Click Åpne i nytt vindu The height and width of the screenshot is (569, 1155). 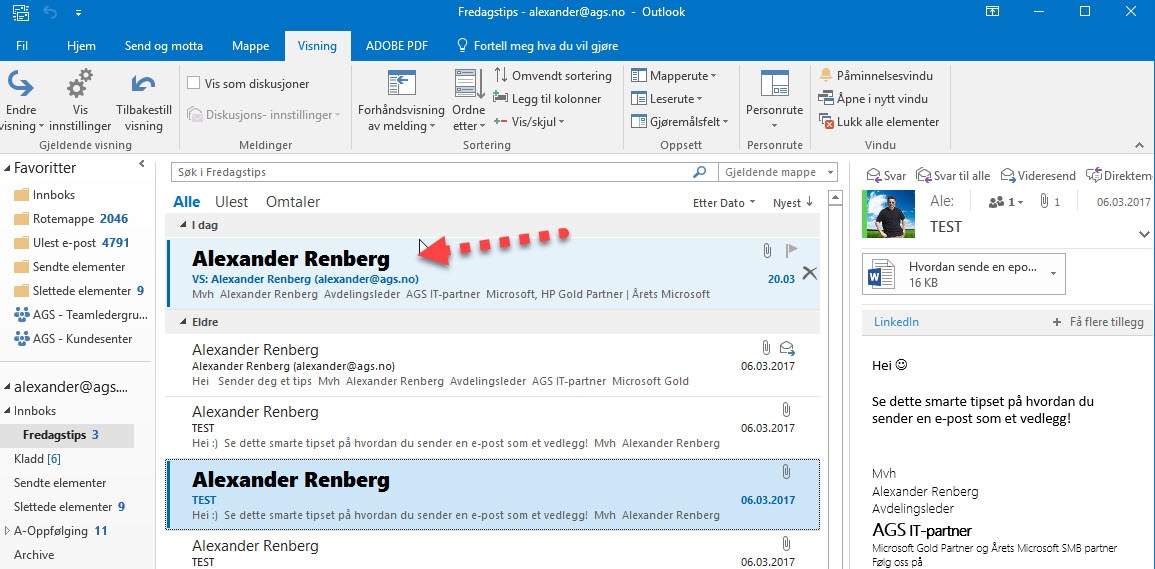(873, 99)
